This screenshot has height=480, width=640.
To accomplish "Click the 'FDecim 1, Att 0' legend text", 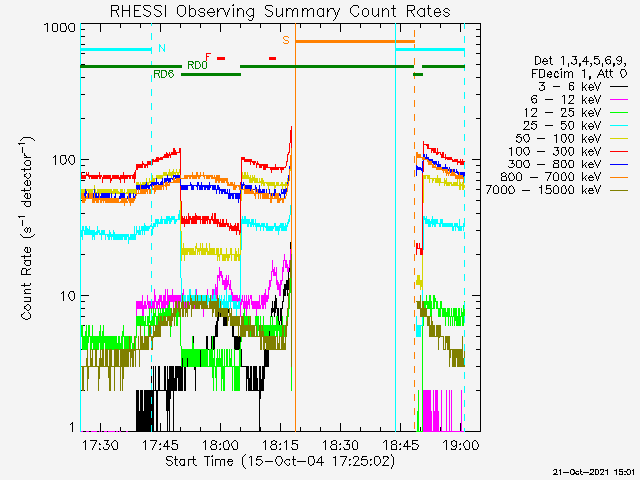I will coord(579,74).
